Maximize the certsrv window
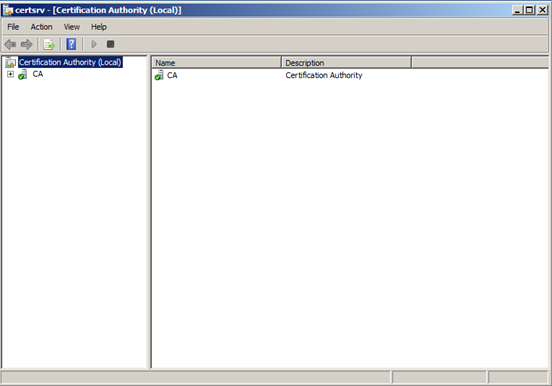This screenshot has height=386, width=552. 529,10
